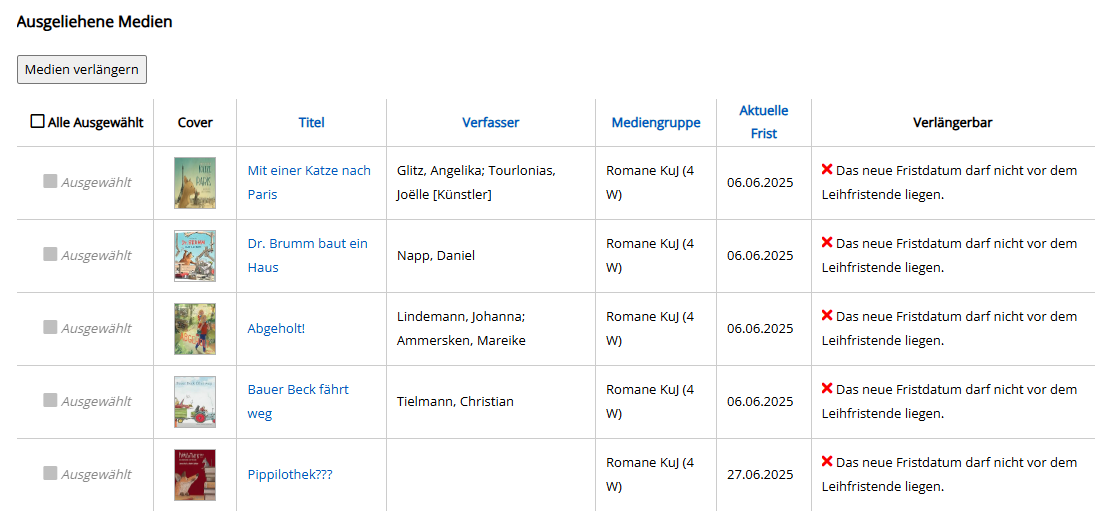Toggle checkbox in the 'Pippilothek???' row
Screen dimensions: 1099x518
pos(50,473)
